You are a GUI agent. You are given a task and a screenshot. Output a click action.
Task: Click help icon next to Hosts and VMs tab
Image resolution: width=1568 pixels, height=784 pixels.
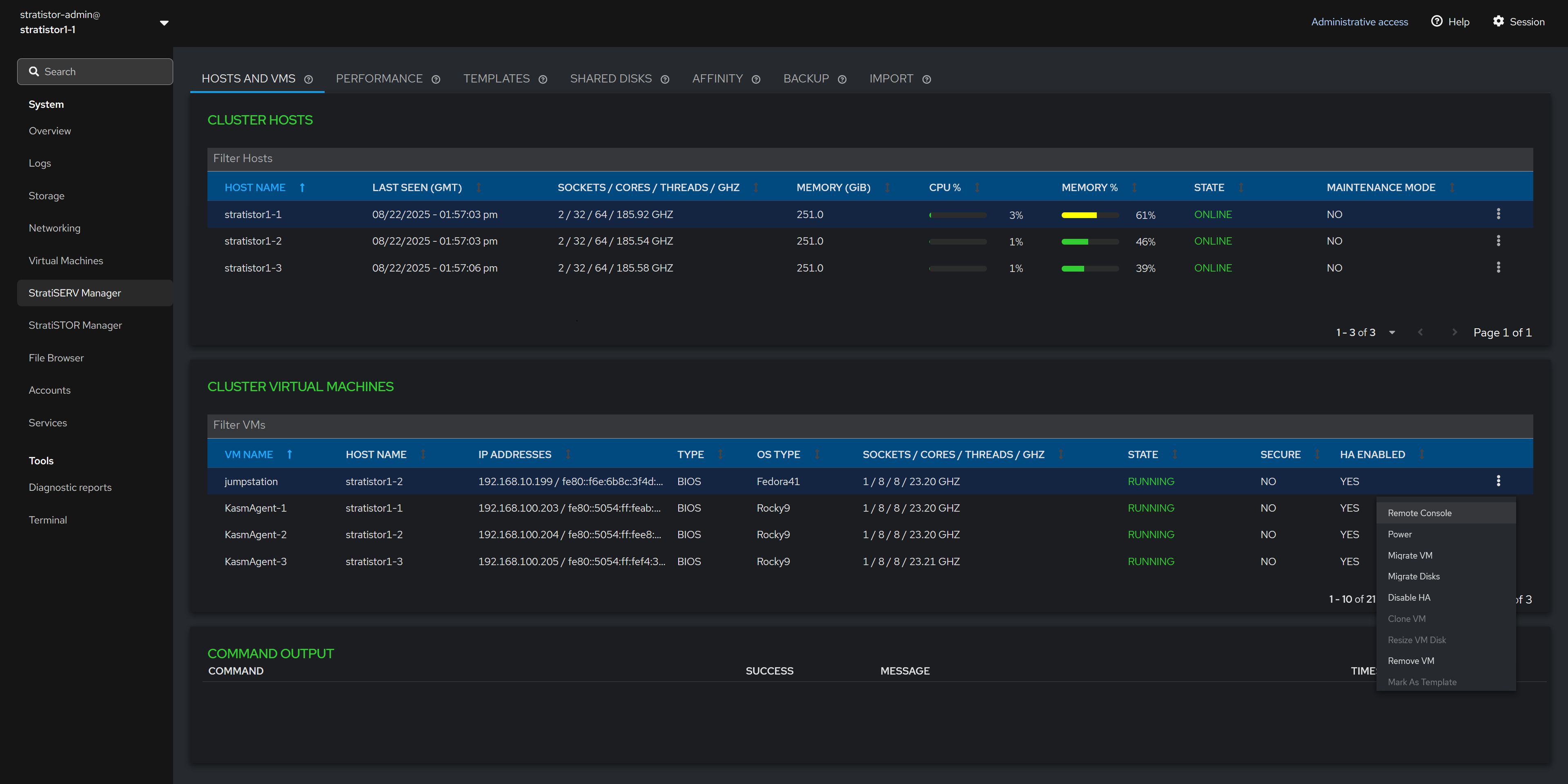coord(309,80)
